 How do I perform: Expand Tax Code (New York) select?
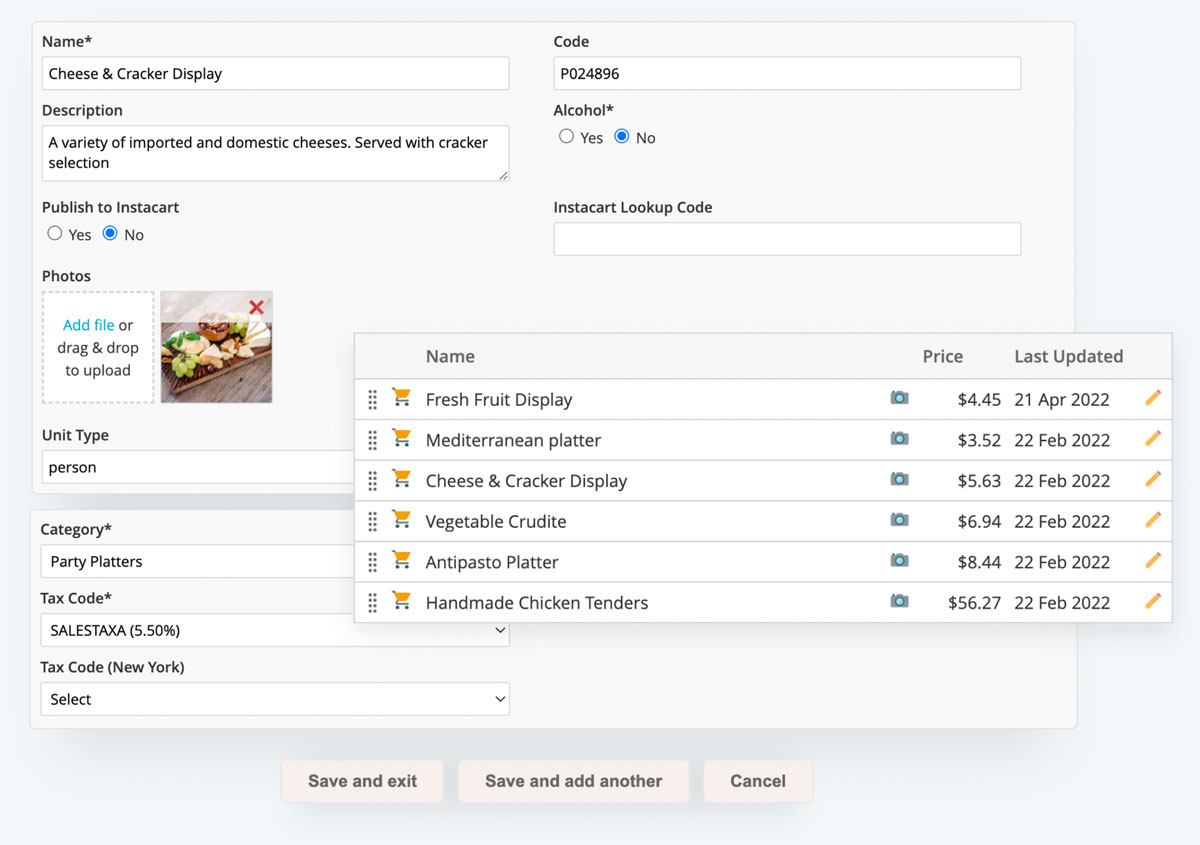click(x=274, y=699)
